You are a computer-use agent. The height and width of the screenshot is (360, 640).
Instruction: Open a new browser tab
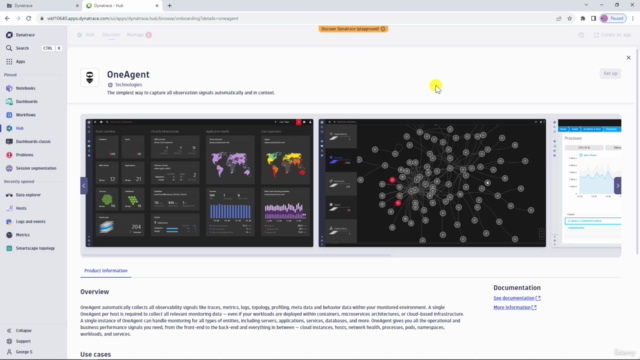(169, 6)
